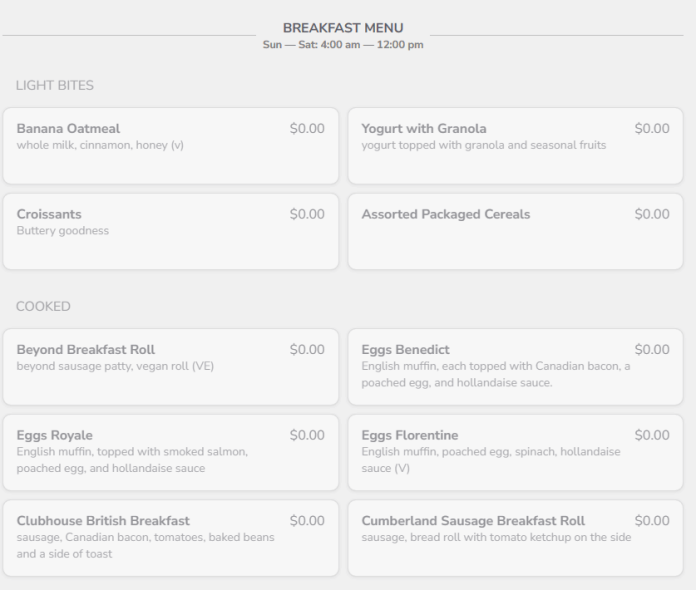Image resolution: width=696 pixels, height=590 pixels.
Task: Choose Cumberland Sausage Breakfast Roll
Action: [x=515, y=538]
